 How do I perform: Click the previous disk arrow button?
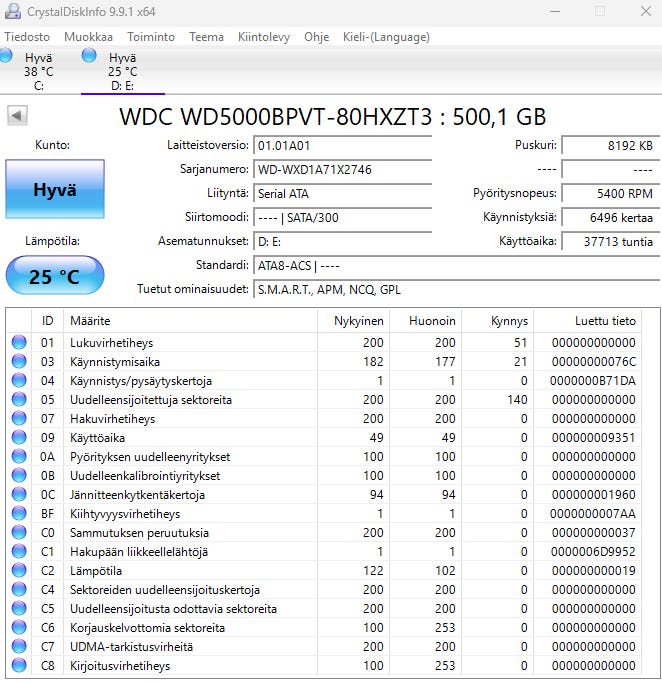tap(17, 116)
